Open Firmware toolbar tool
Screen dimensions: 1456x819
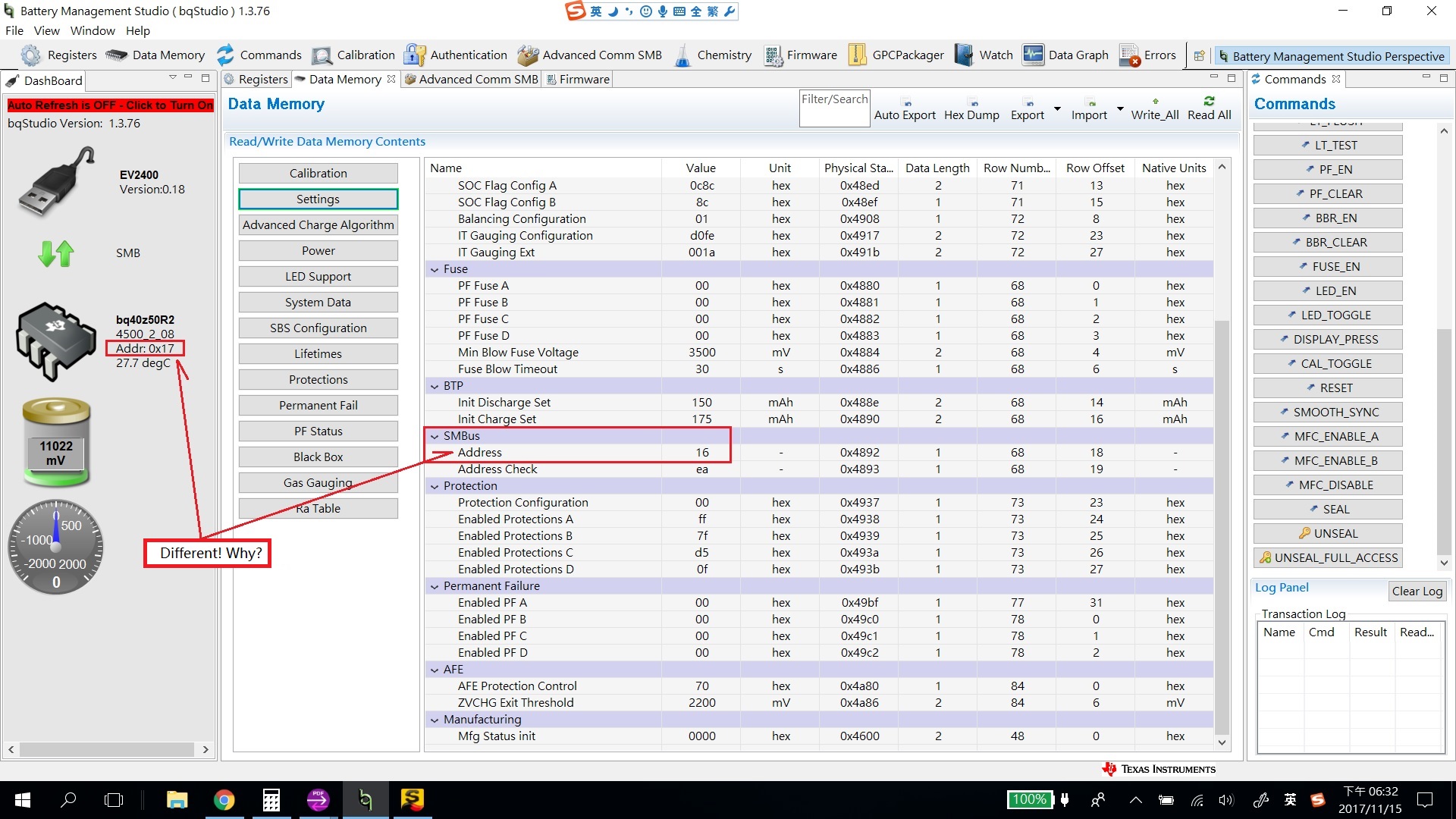(x=800, y=55)
